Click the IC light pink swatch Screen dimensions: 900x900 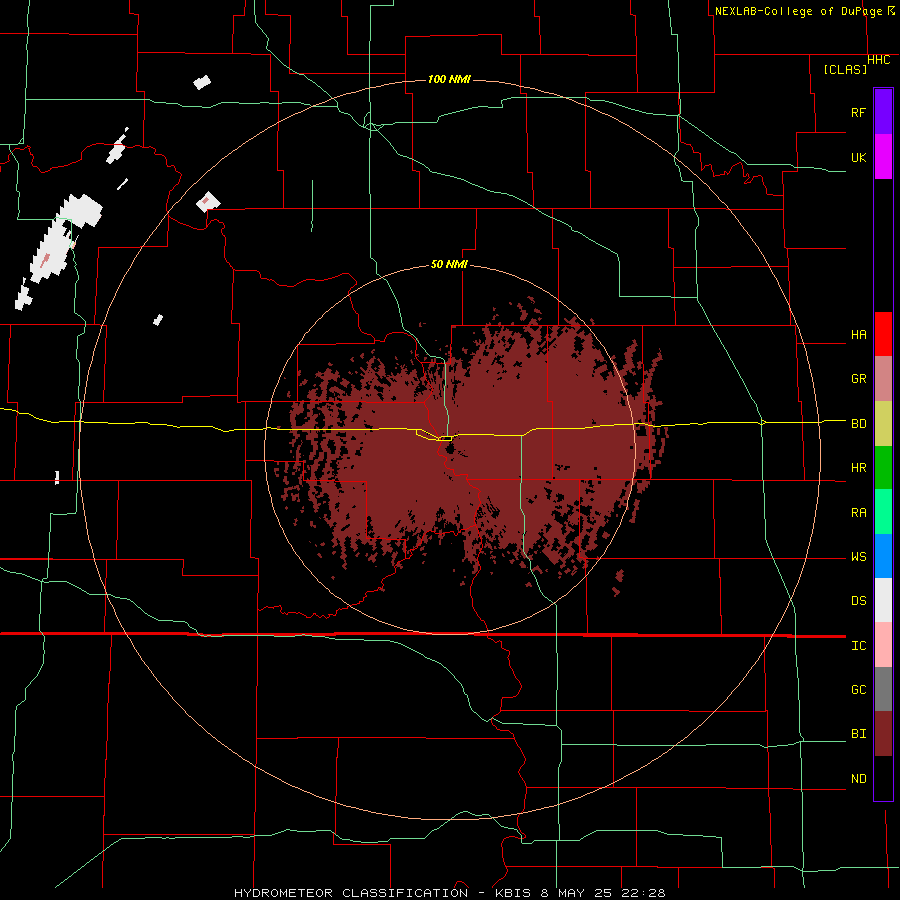pos(883,645)
